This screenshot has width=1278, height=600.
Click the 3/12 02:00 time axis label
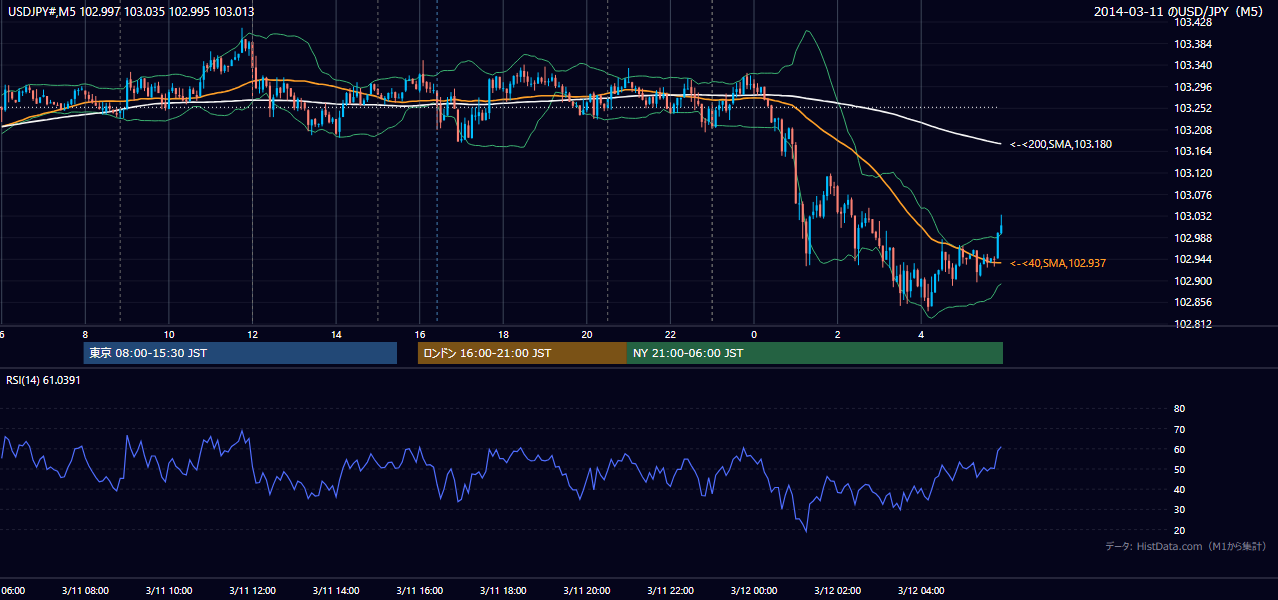pos(836,591)
